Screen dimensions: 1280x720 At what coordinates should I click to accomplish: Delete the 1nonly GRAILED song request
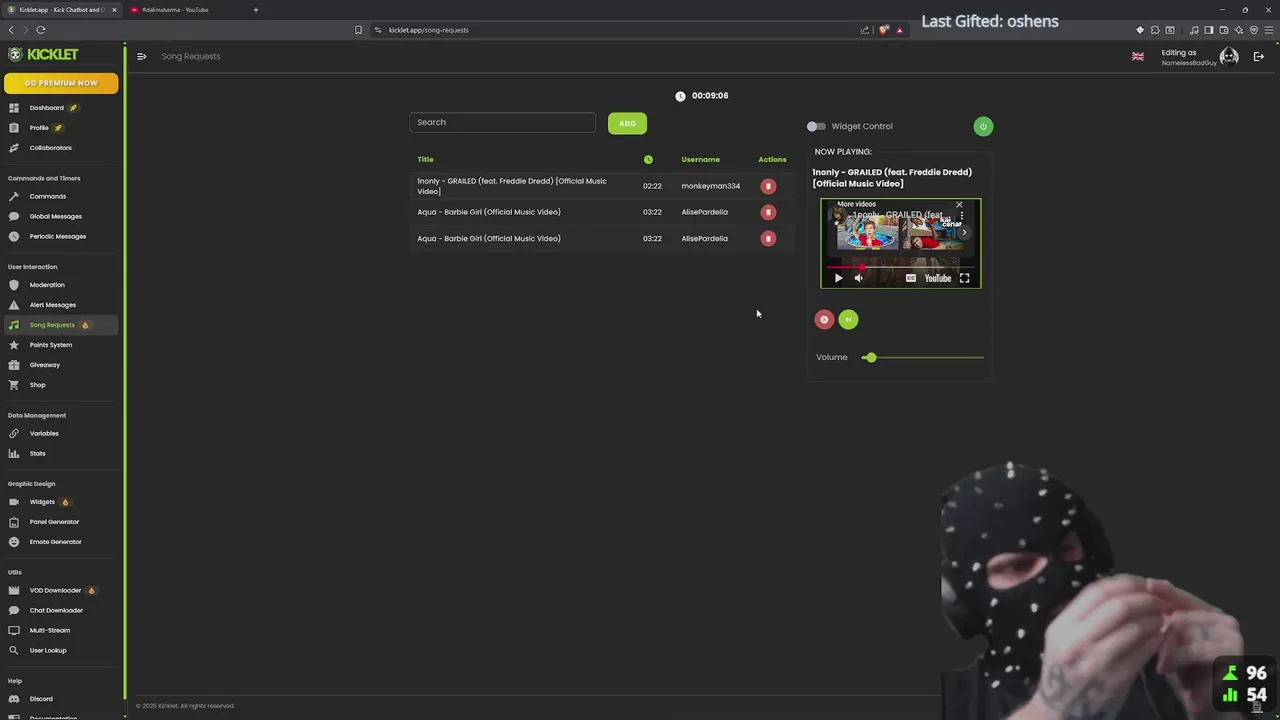768,186
